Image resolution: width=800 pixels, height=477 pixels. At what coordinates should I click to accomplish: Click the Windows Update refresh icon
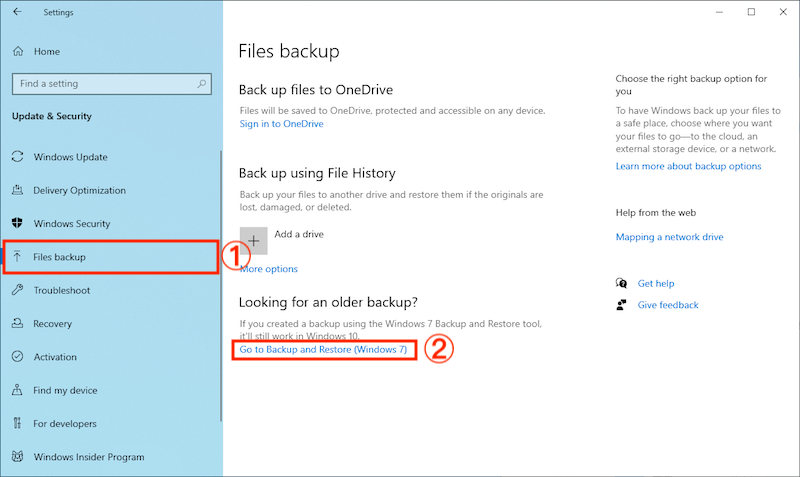[17, 157]
